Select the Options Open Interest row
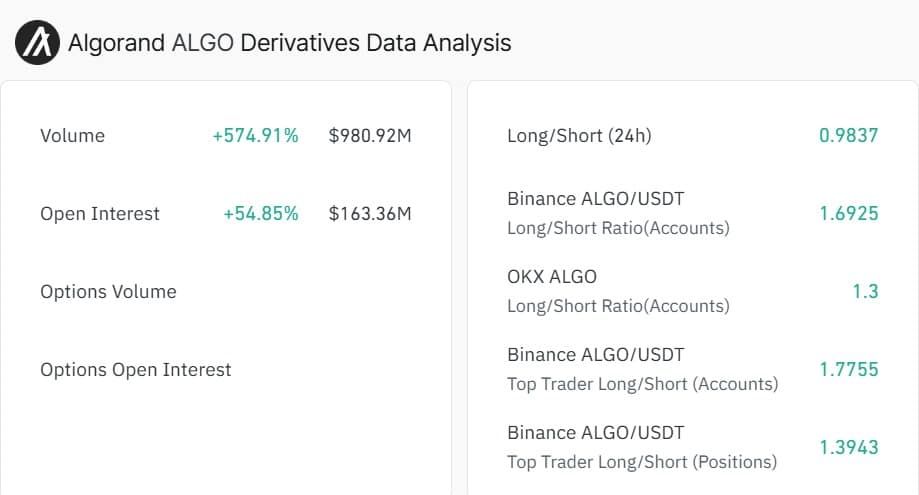The height and width of the screenshot is (495, 919). pos(226,370)
